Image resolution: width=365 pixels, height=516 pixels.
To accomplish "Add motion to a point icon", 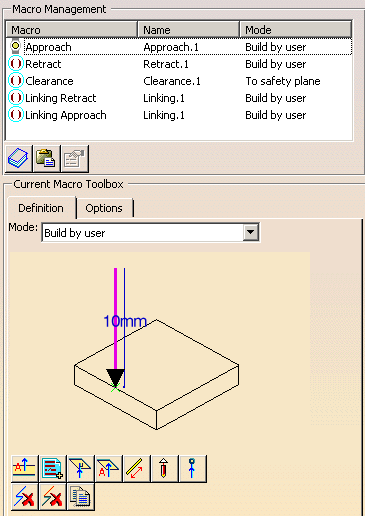I will [193, 468].
